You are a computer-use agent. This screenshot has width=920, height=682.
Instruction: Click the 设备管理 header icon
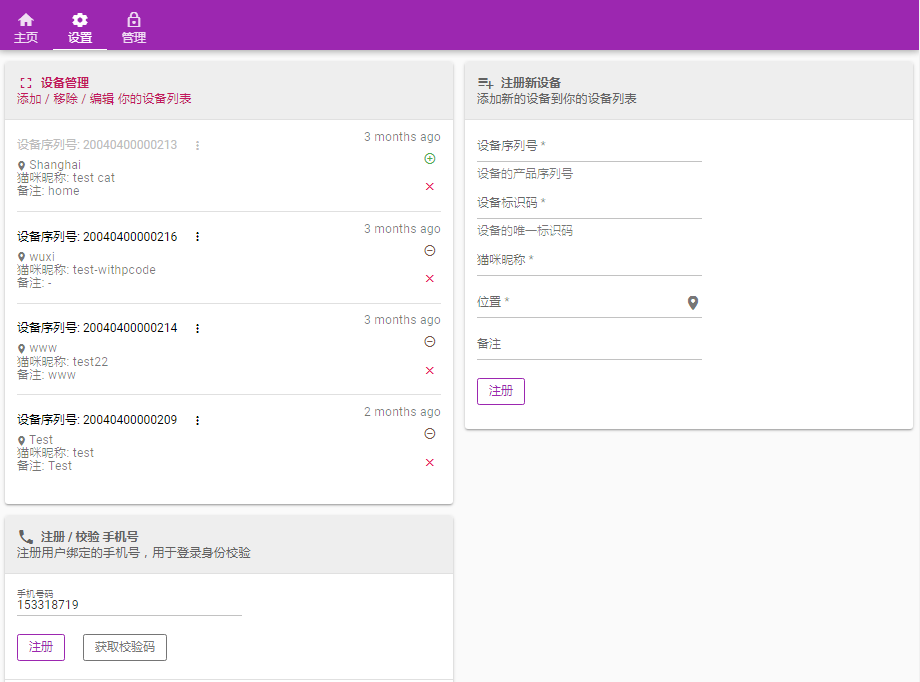pos(26,83)
